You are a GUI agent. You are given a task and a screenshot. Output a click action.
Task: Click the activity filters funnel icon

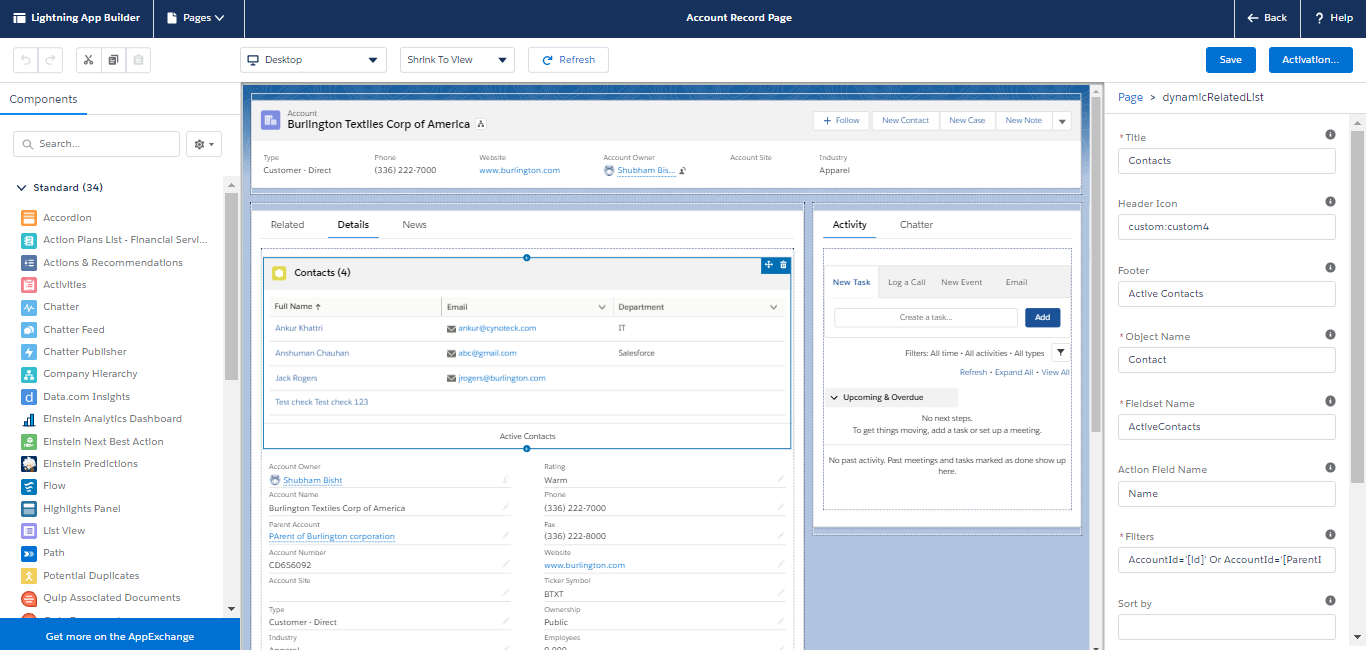coord(1060,352)
